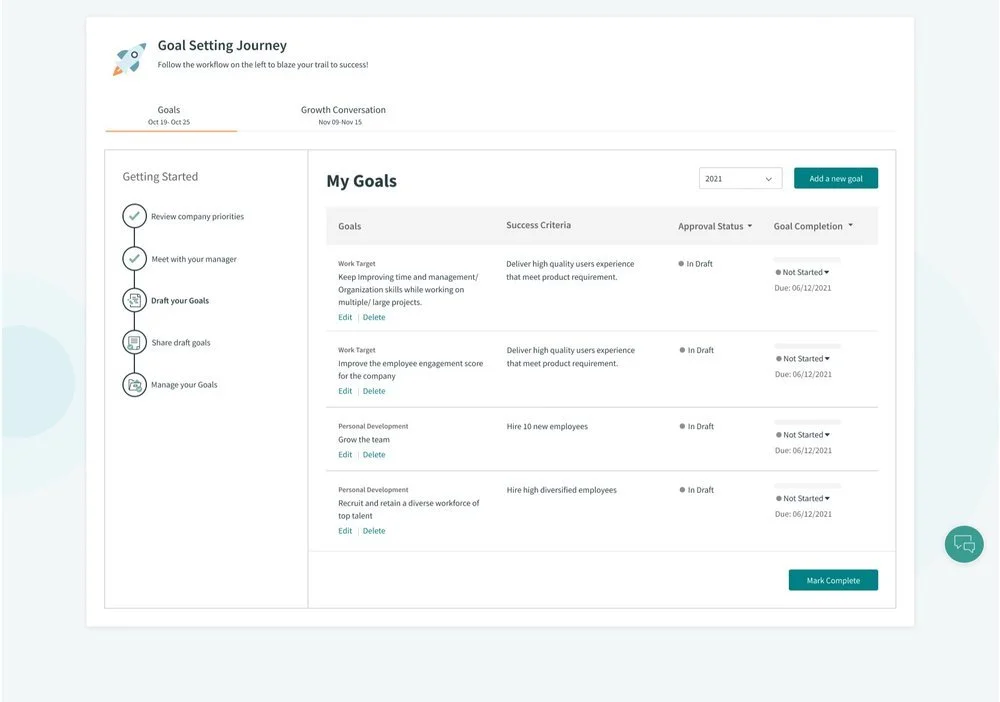Select the Draft your Goals step label
Screen dimensions: 1000x702
tap(180, 300)
